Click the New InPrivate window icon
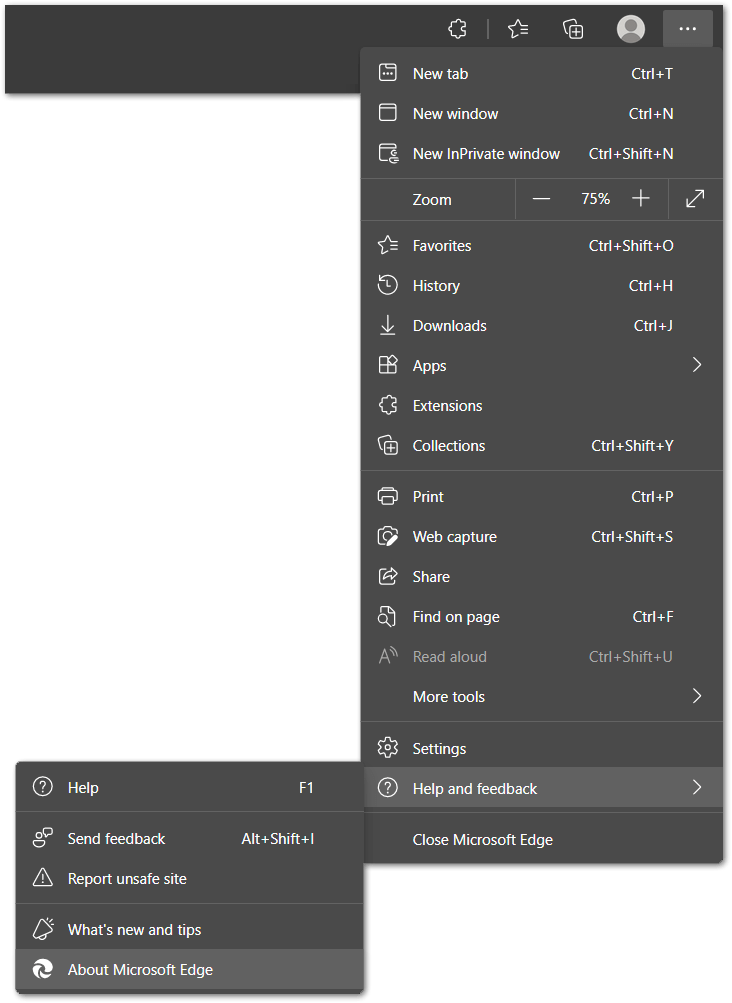732x1003 pixels. pyautogui.click(x=388, y=153)
